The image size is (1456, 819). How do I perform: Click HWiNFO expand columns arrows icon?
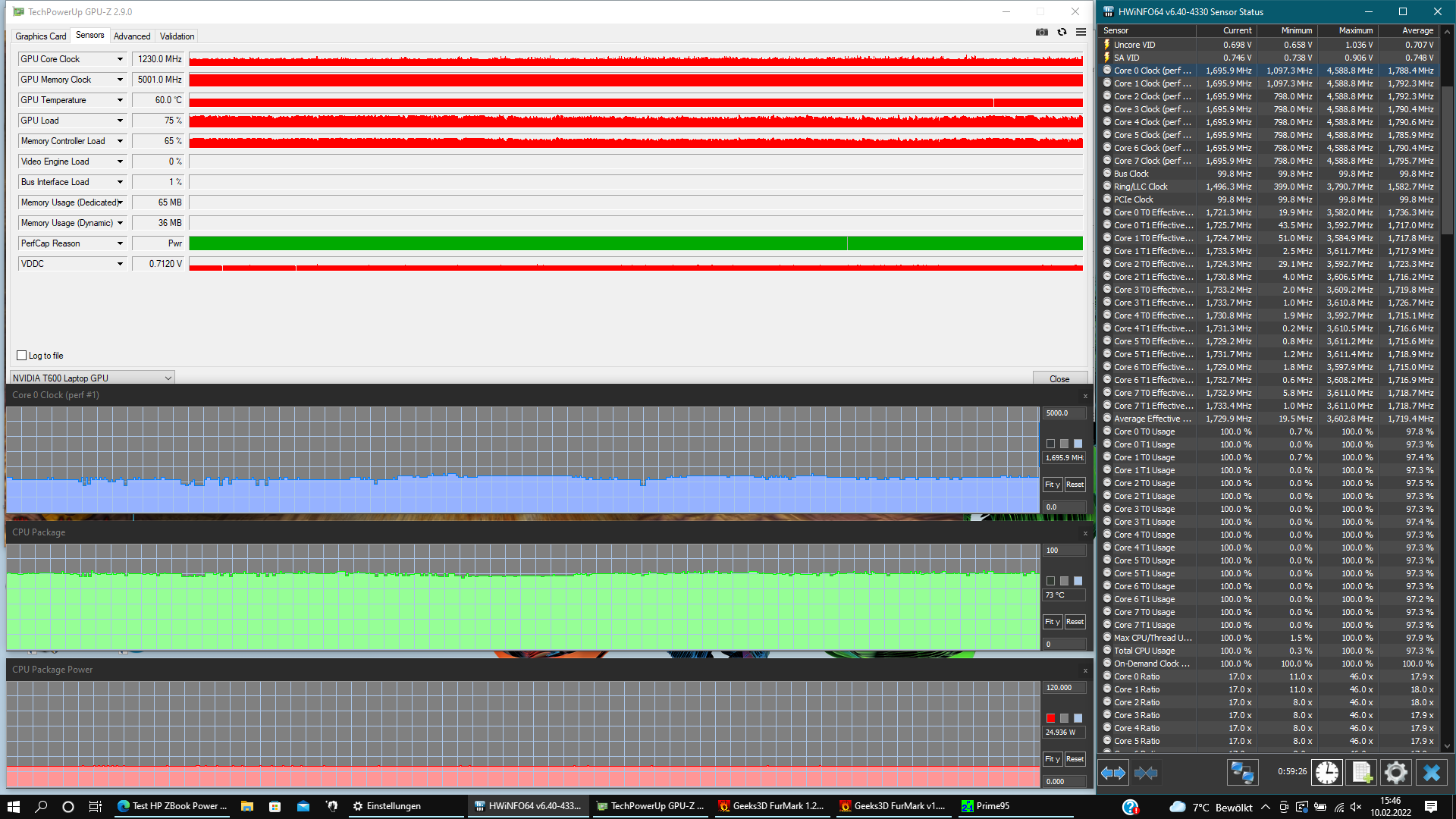[1113, 773]
